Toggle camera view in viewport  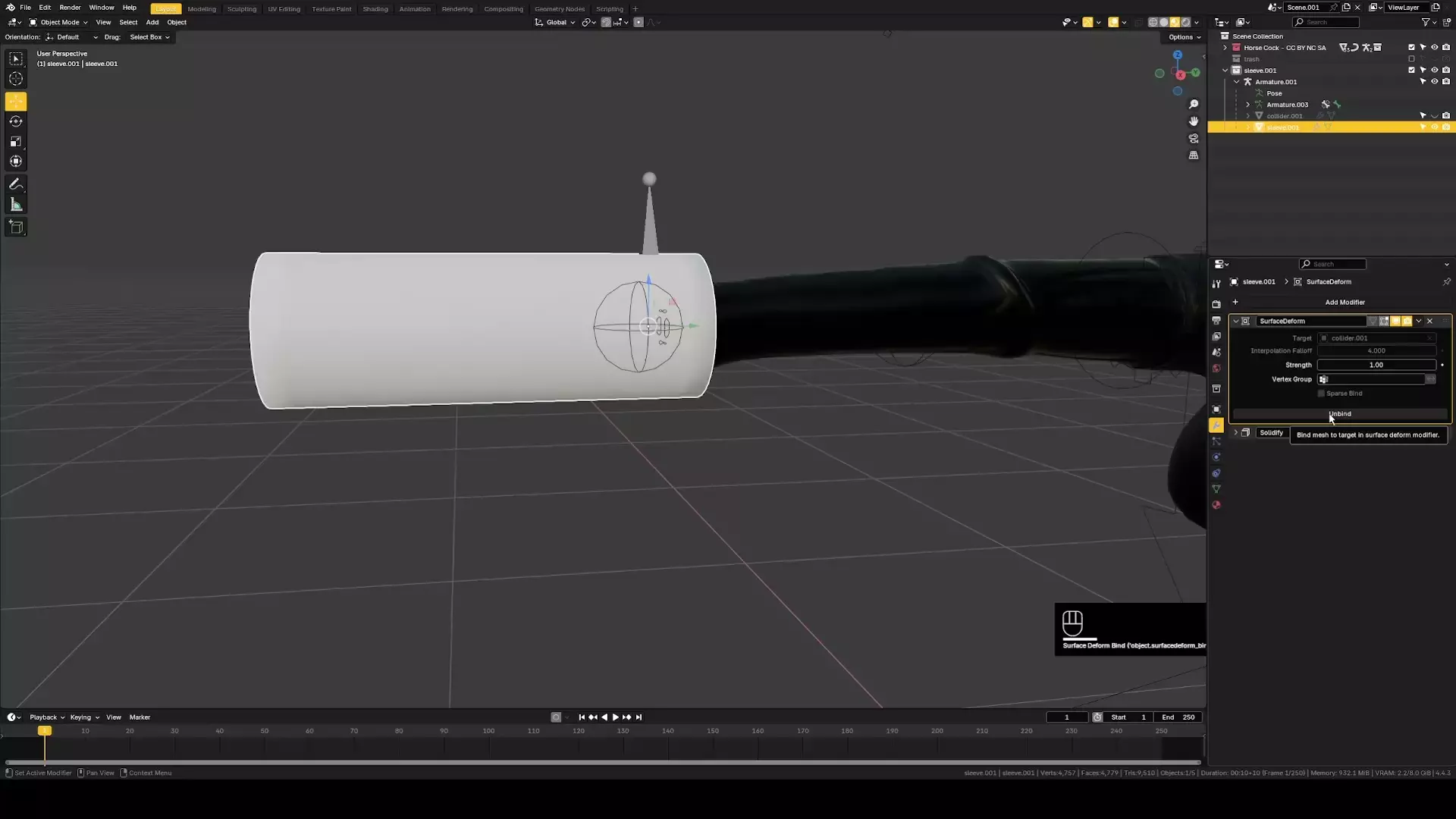tap(1194, 139)
